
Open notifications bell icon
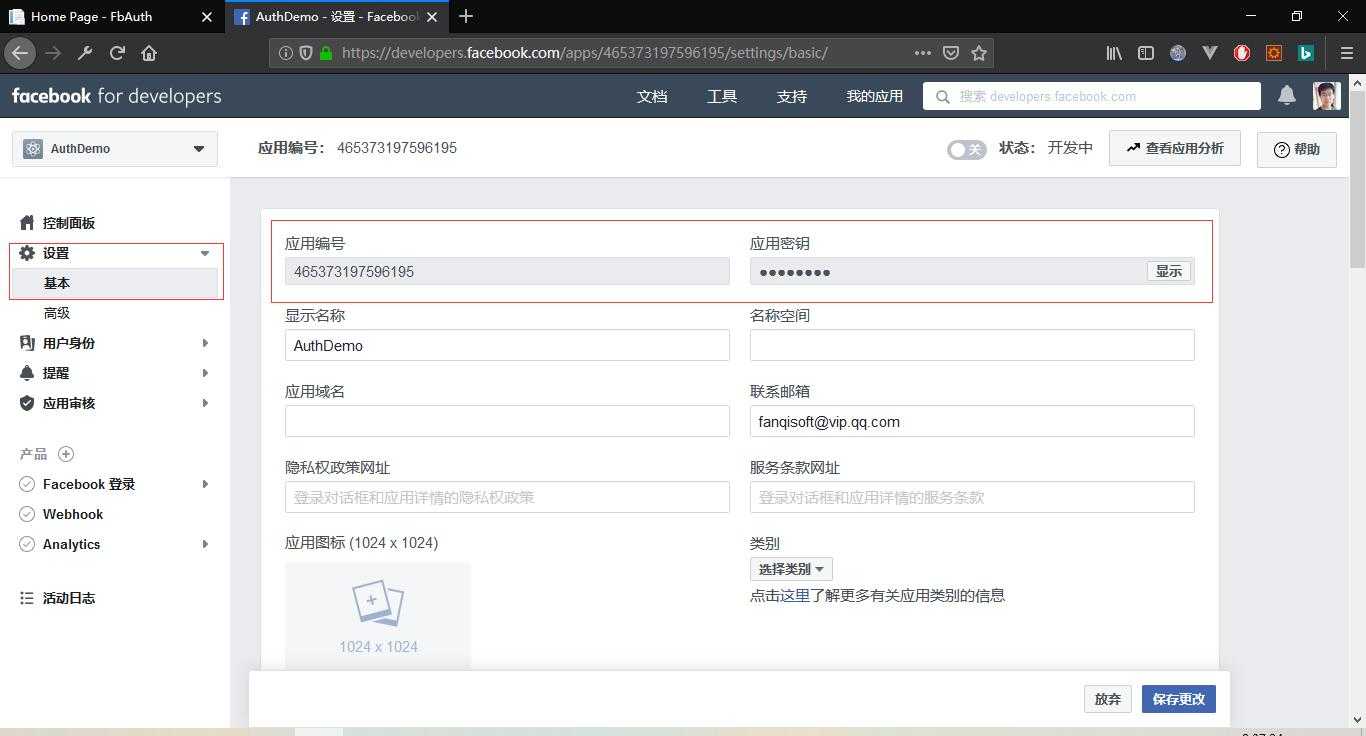(x=1287, y=96)
